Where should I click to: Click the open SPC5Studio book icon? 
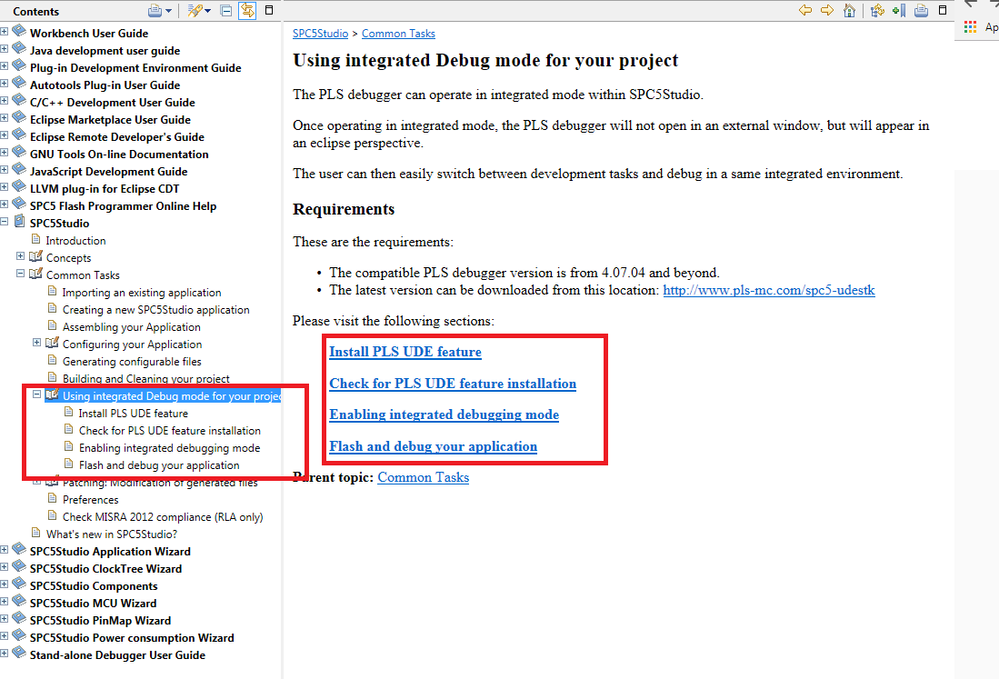tap(20, 221)
